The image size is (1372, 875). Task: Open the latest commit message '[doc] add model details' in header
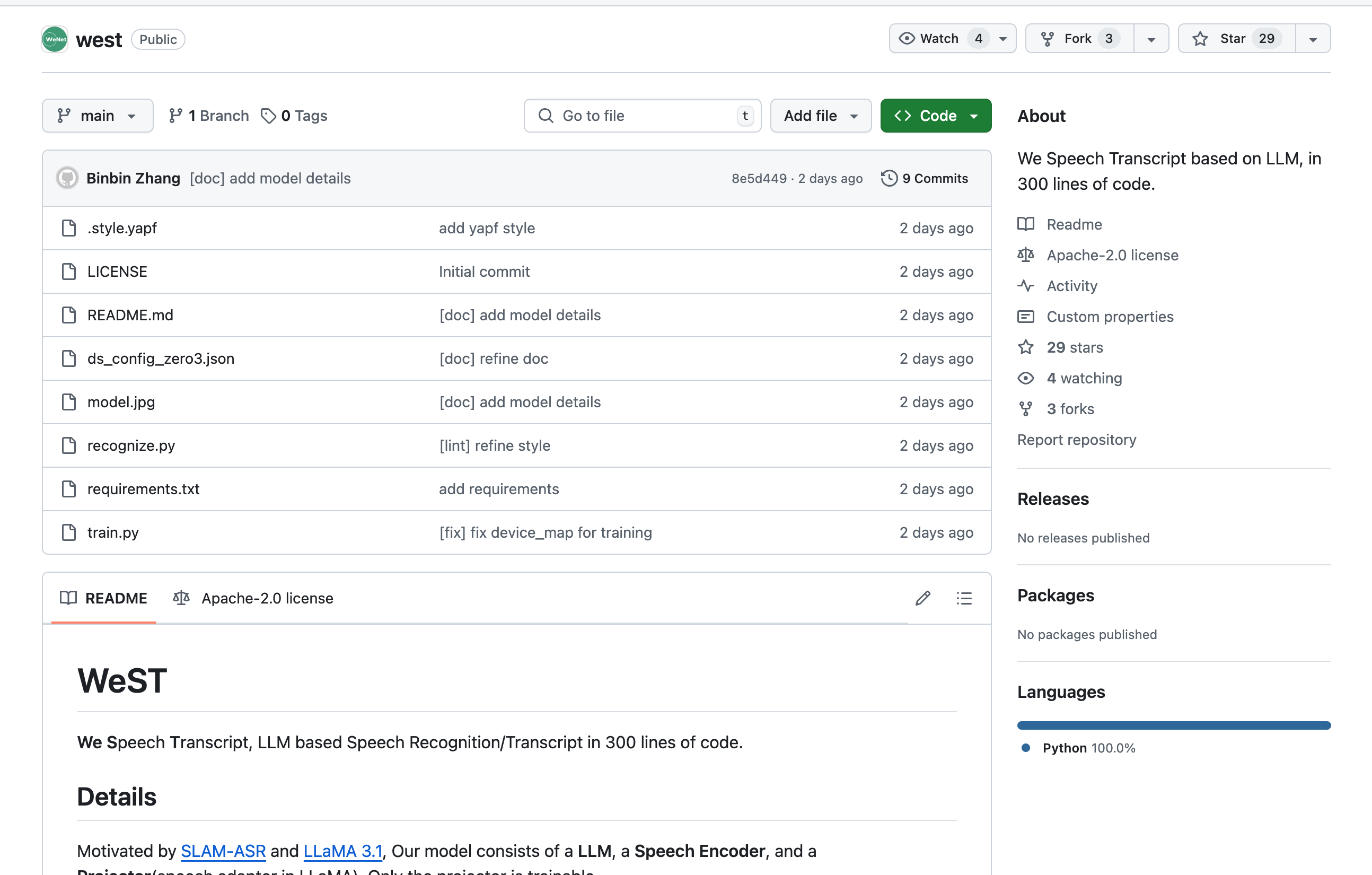[x=270, y=178]
